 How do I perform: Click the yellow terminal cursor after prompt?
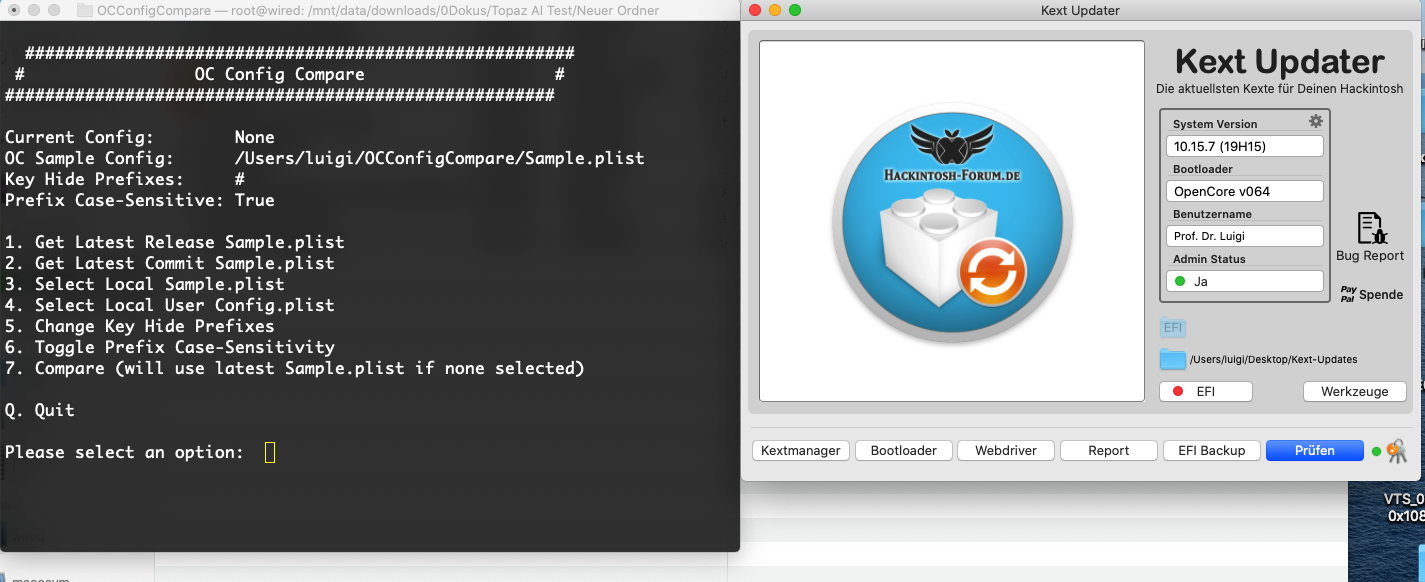point(270,452)
